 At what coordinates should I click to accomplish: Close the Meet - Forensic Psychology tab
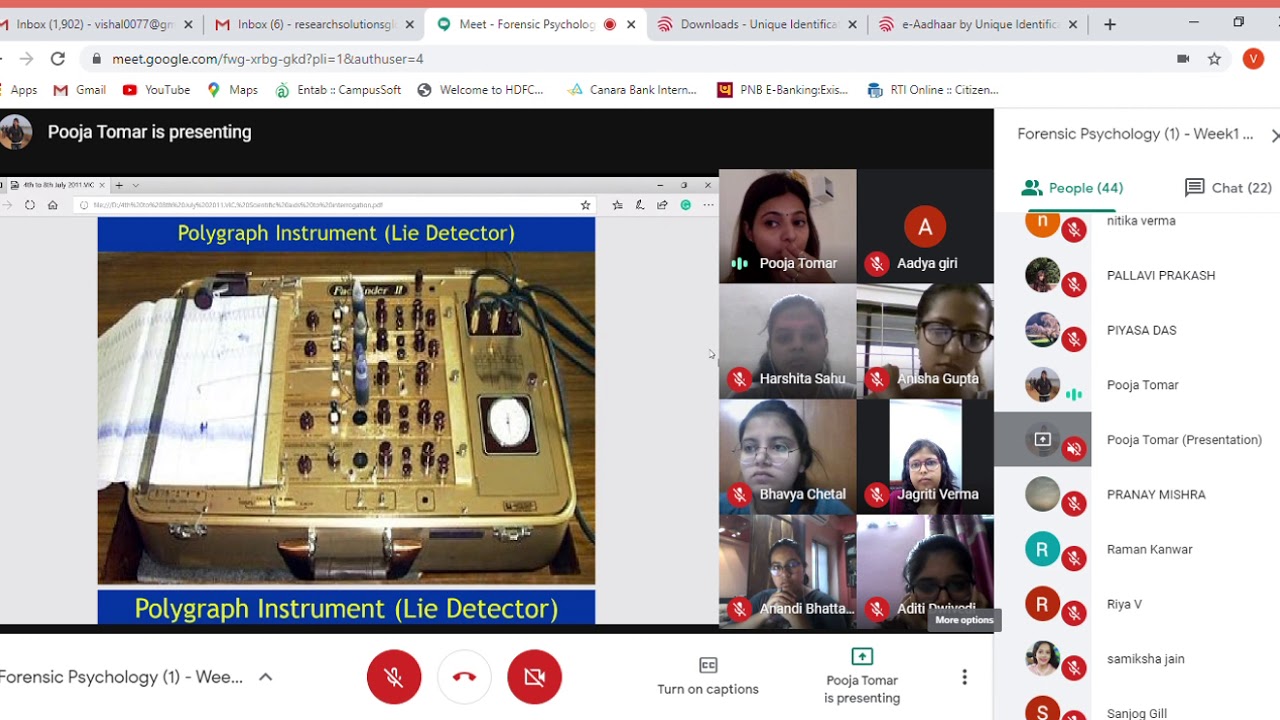[x=631, y=24]
